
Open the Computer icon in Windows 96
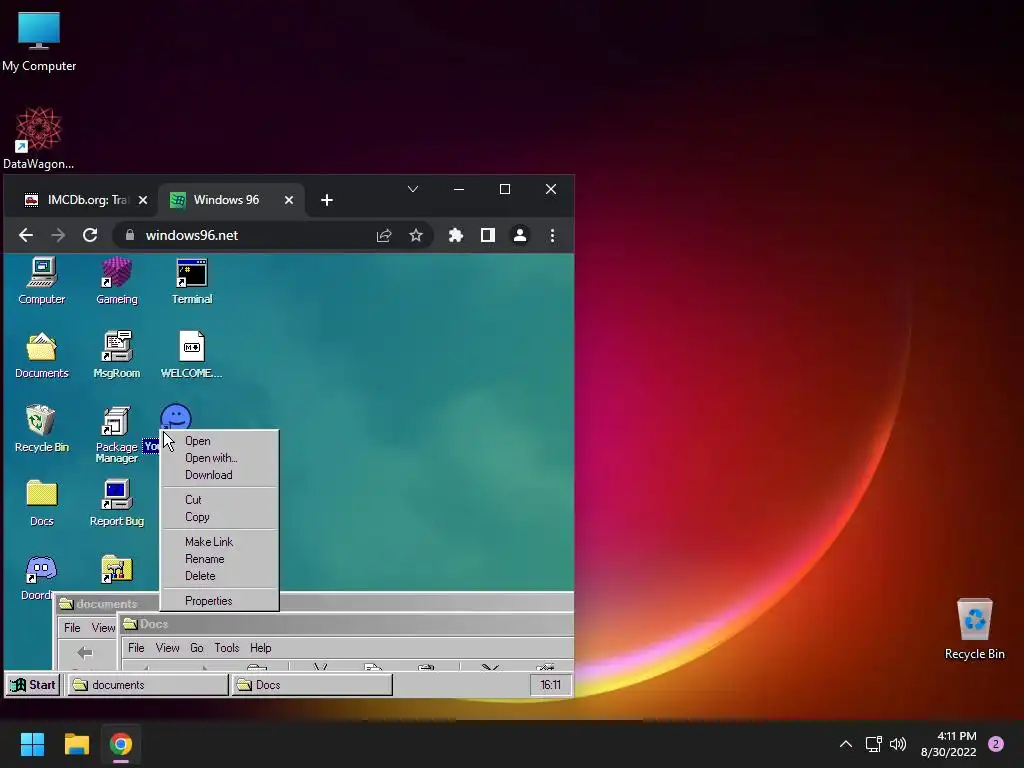click(x=42, y=281)
